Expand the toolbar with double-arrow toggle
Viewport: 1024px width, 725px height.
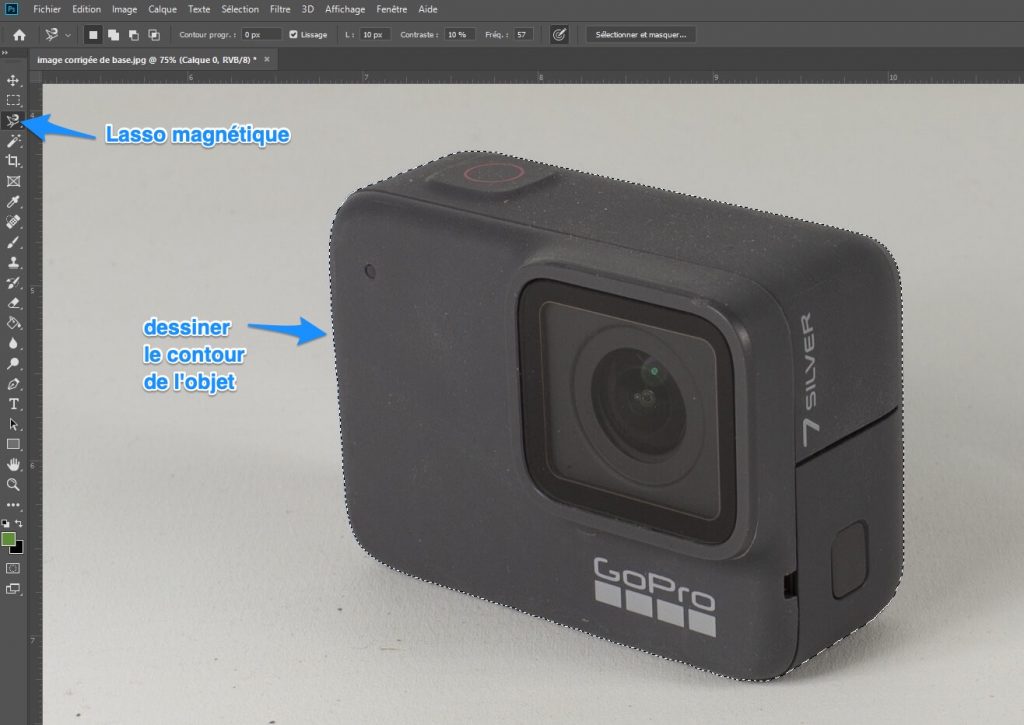click(5, 53)
